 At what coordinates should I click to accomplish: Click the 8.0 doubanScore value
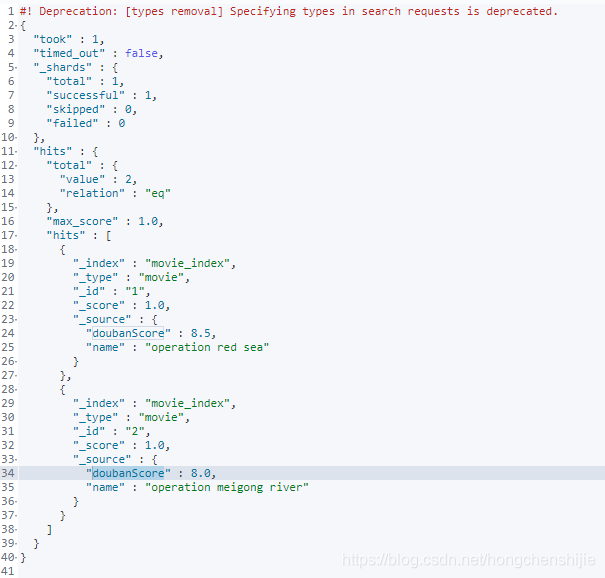201,473
